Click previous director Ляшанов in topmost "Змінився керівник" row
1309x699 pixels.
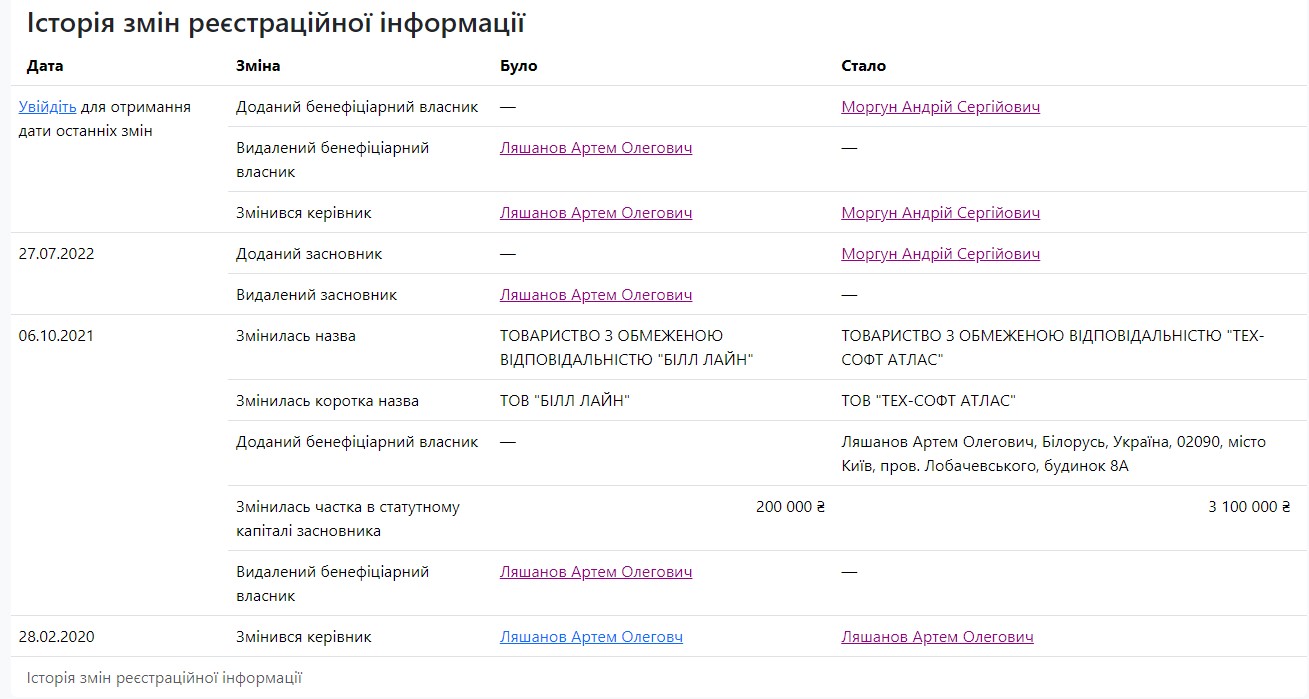point(596,213)
